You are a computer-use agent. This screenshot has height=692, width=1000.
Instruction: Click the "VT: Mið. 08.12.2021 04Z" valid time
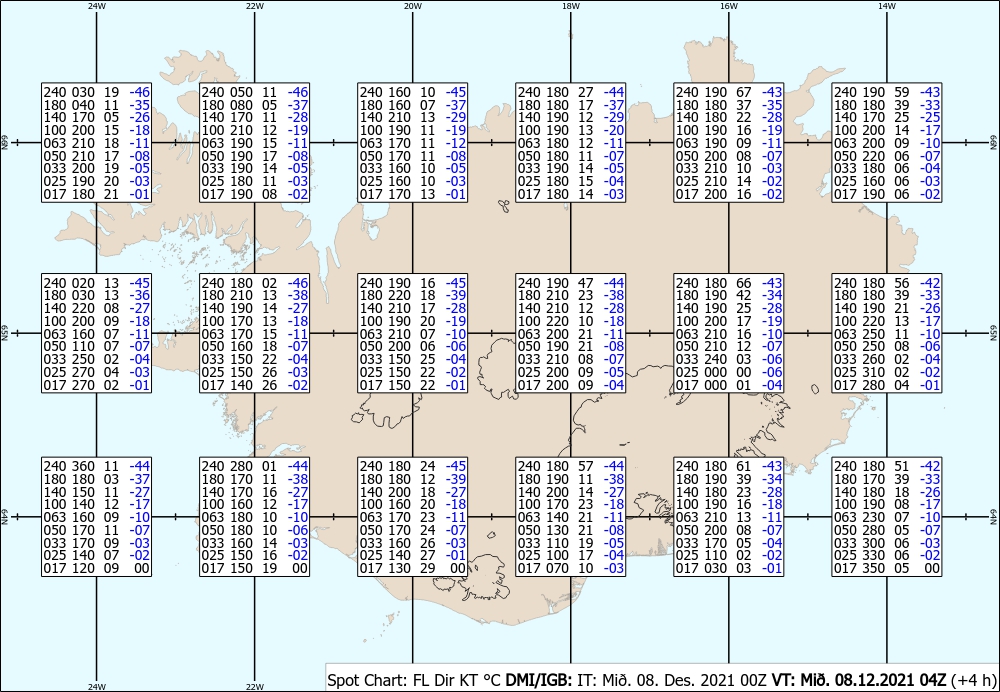tap(859, 680)
